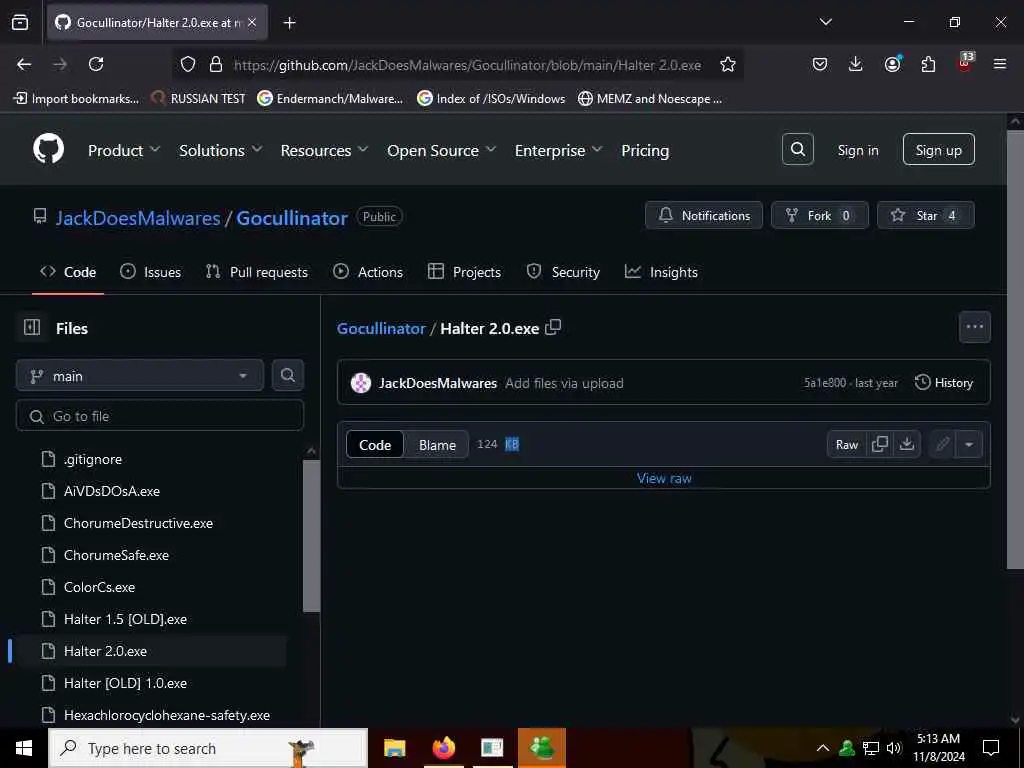Click the View raw link
This screenshot has width=1024, height=768.
(664, 478)
